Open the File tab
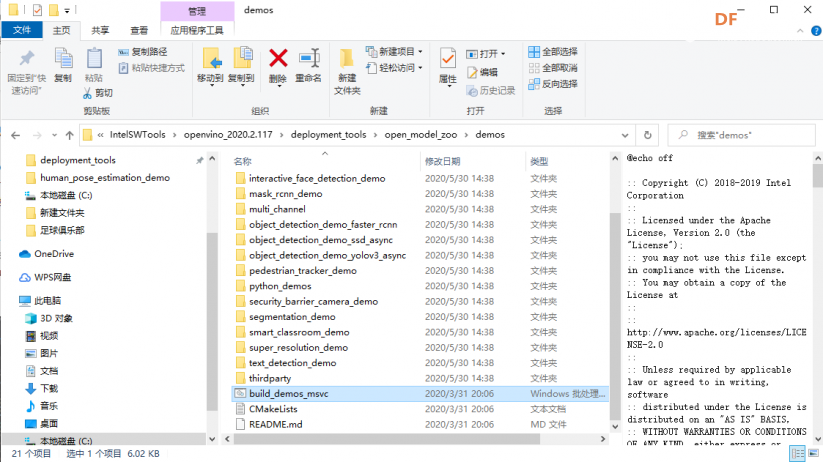Viewport: 823px width, 462px height. (x=22, y=30)
